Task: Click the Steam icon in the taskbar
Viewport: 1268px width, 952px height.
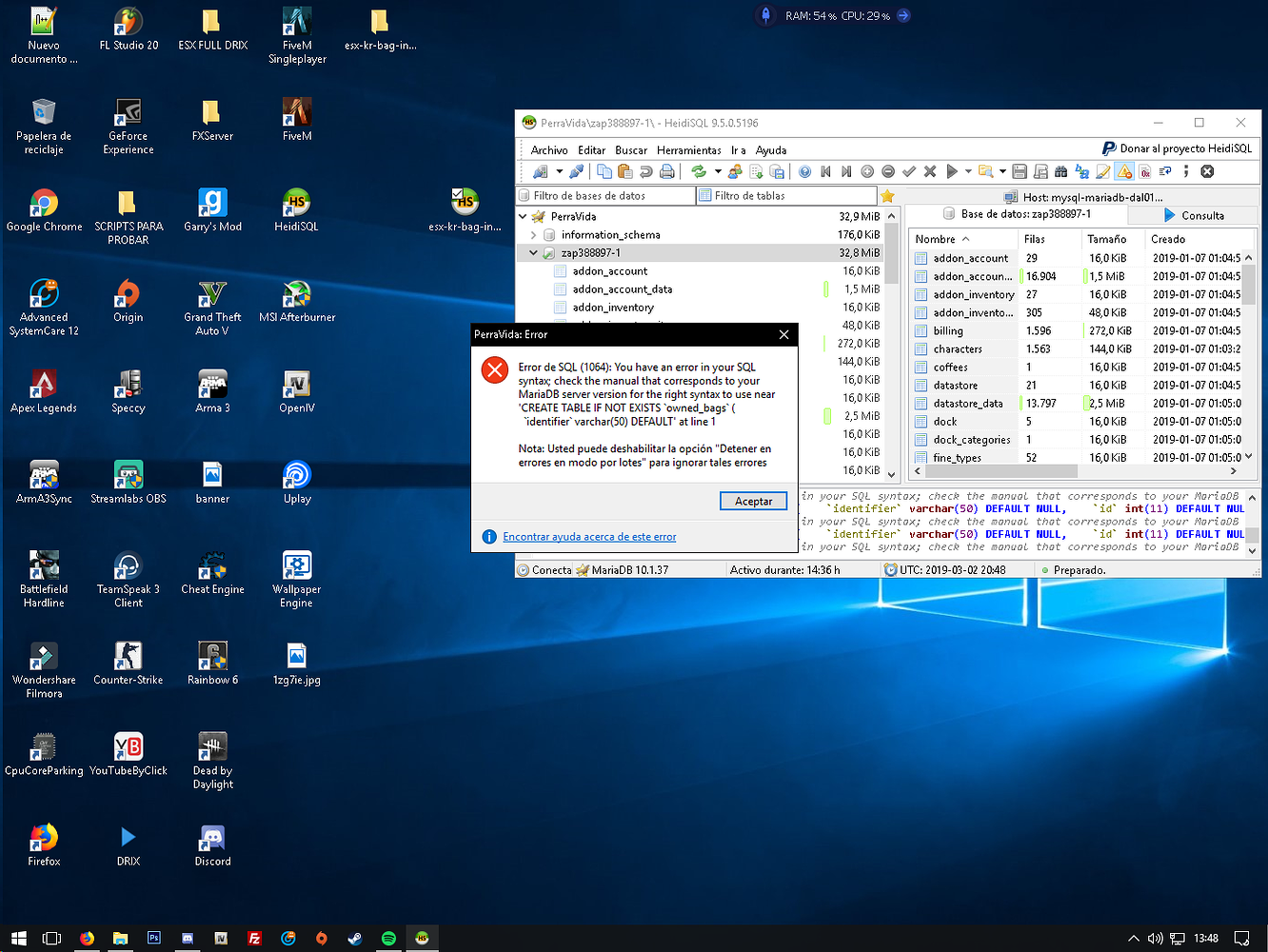Action: coord(354,938)
